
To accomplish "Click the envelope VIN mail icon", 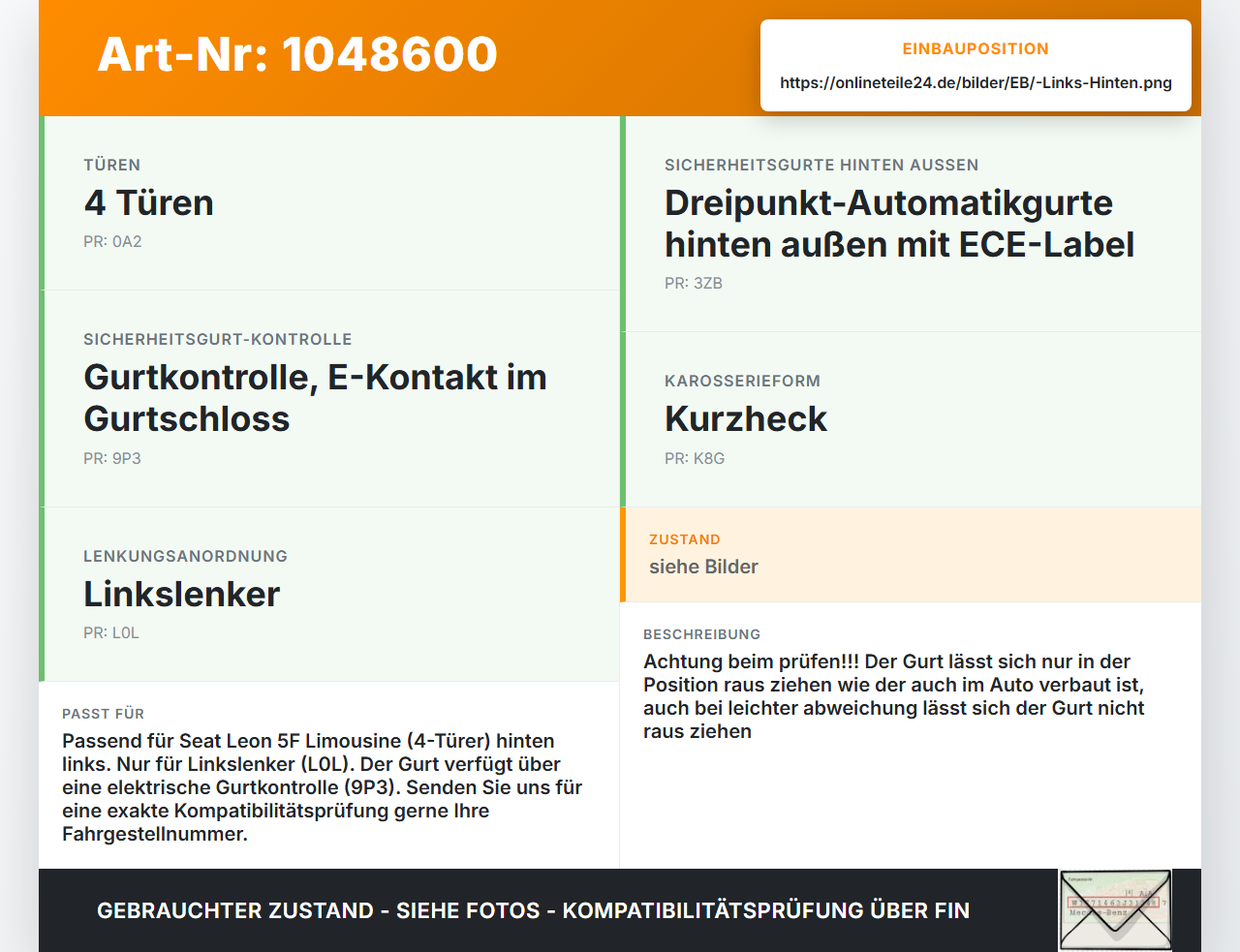I will click(1115, 910).
